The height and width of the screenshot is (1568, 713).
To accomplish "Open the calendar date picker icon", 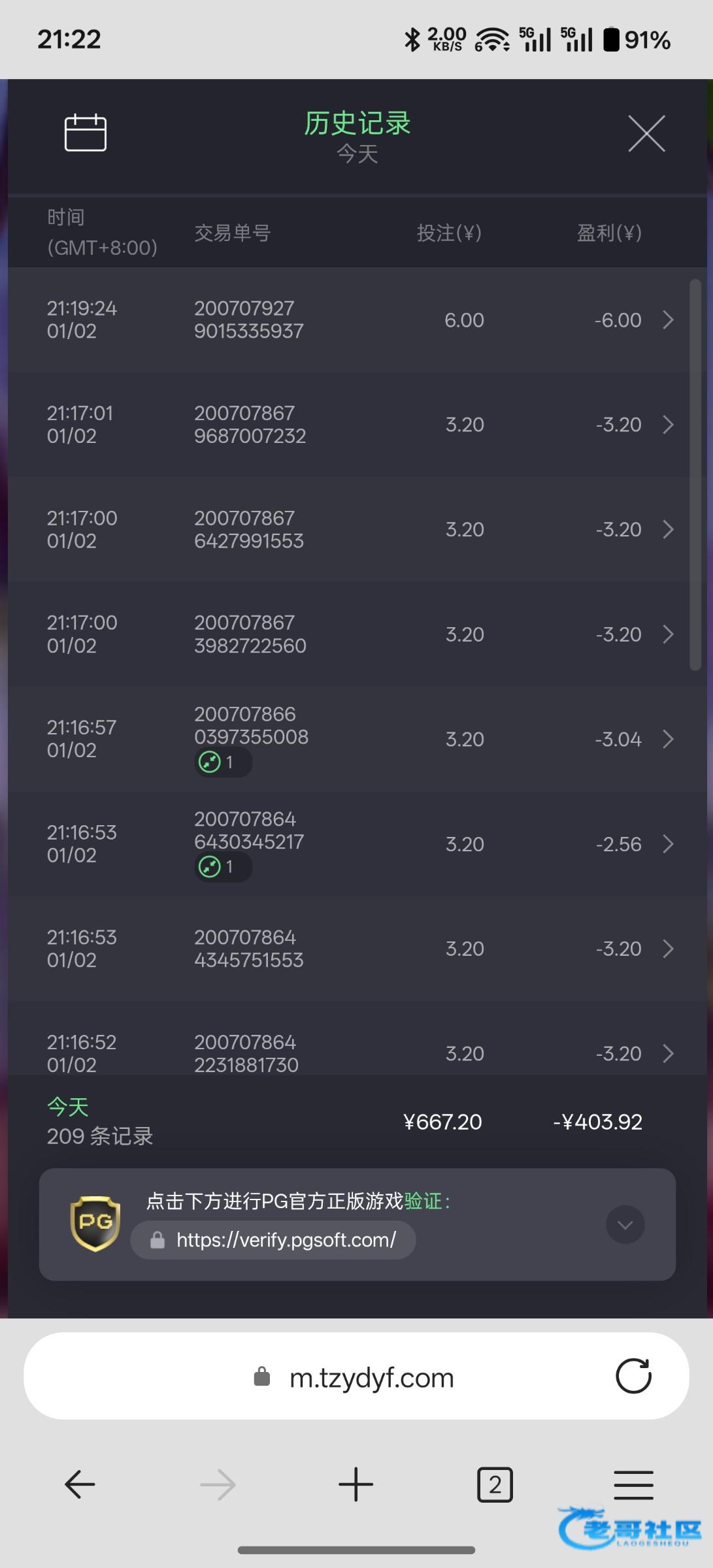I will point(86,133).
